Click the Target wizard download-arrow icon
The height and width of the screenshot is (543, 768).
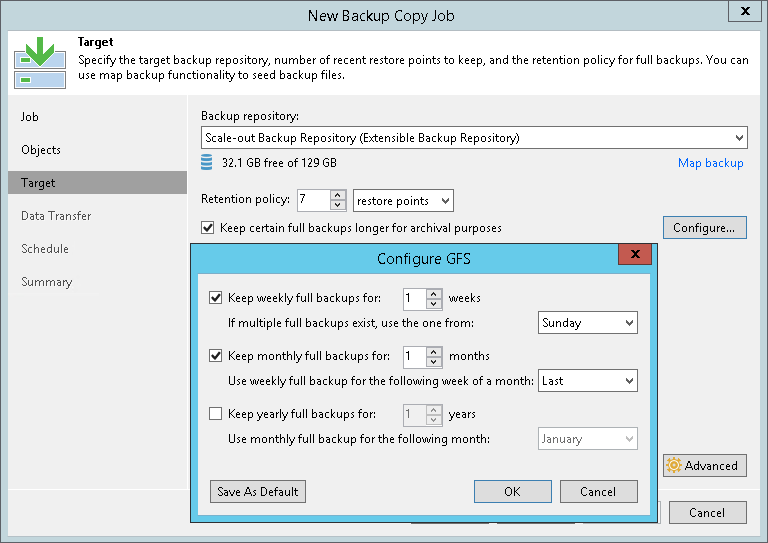click(40, 62)
